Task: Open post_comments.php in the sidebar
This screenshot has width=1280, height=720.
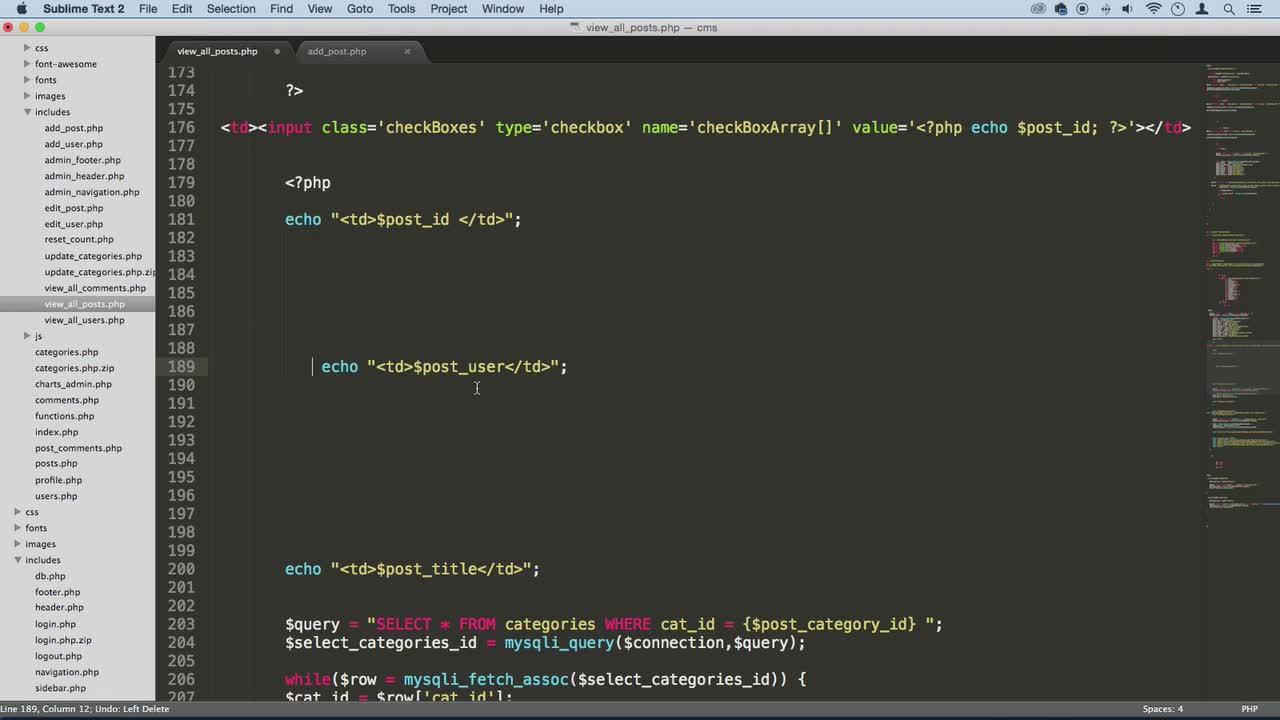Action: (78, 448)
